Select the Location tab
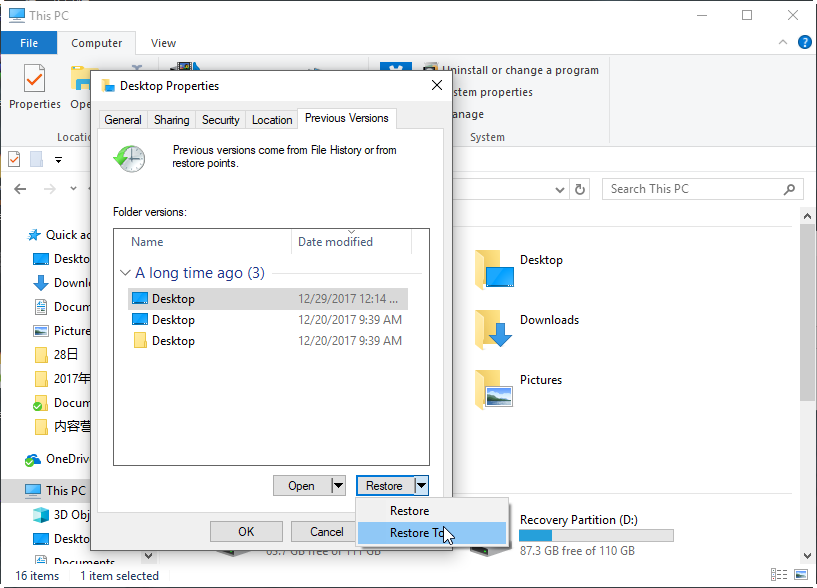The width and height of the screenshot is (817, 588). click(x=272, y=120)
